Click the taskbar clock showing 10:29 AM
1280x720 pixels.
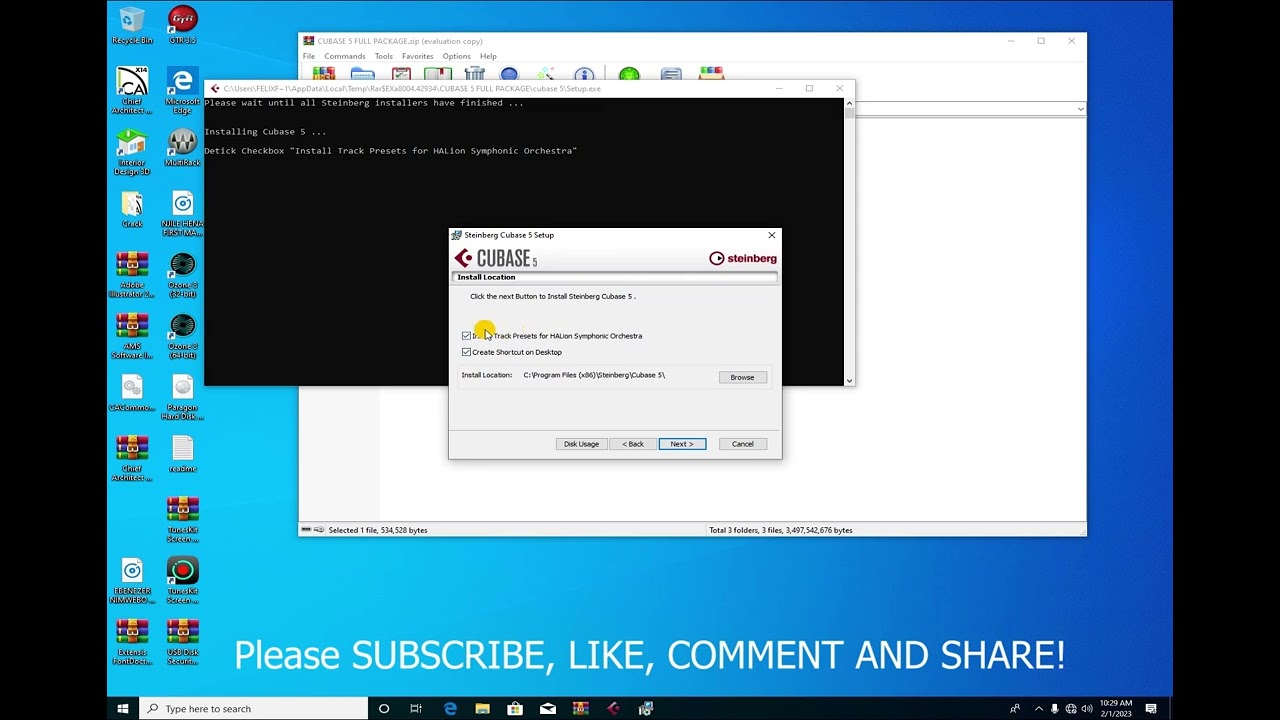1115,708
